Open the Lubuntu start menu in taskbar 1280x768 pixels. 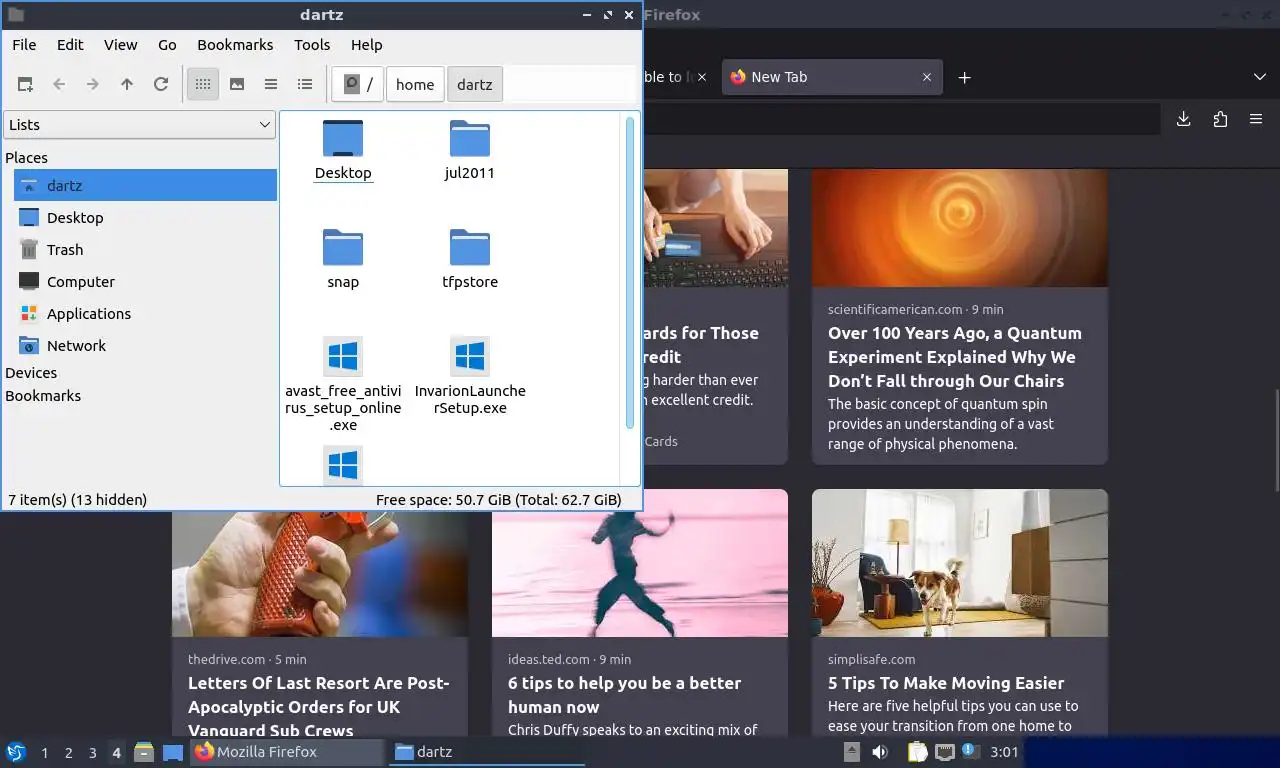click(16, 752)
